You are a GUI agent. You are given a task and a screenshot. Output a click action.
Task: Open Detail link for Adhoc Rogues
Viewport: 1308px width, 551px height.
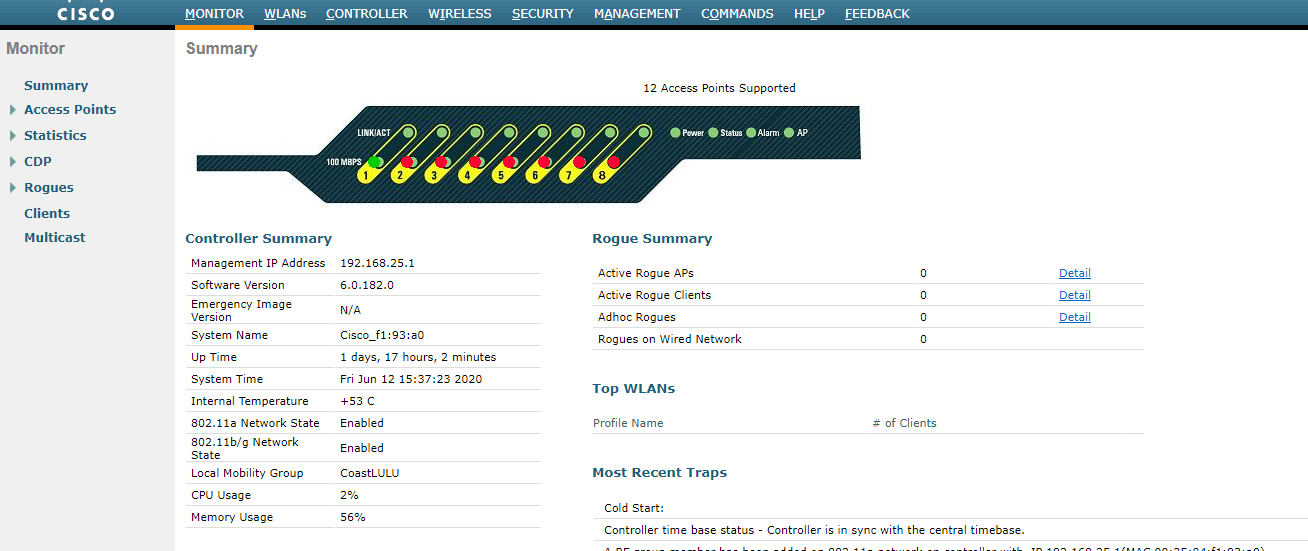tap(1075, 317)
